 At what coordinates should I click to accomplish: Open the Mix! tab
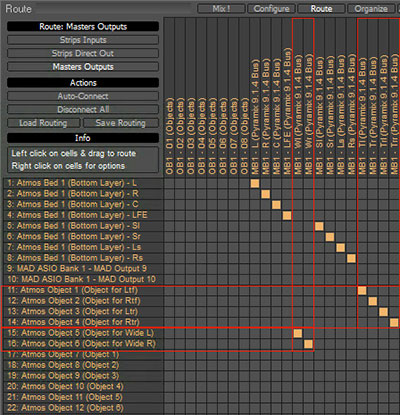tap(221, 8)
